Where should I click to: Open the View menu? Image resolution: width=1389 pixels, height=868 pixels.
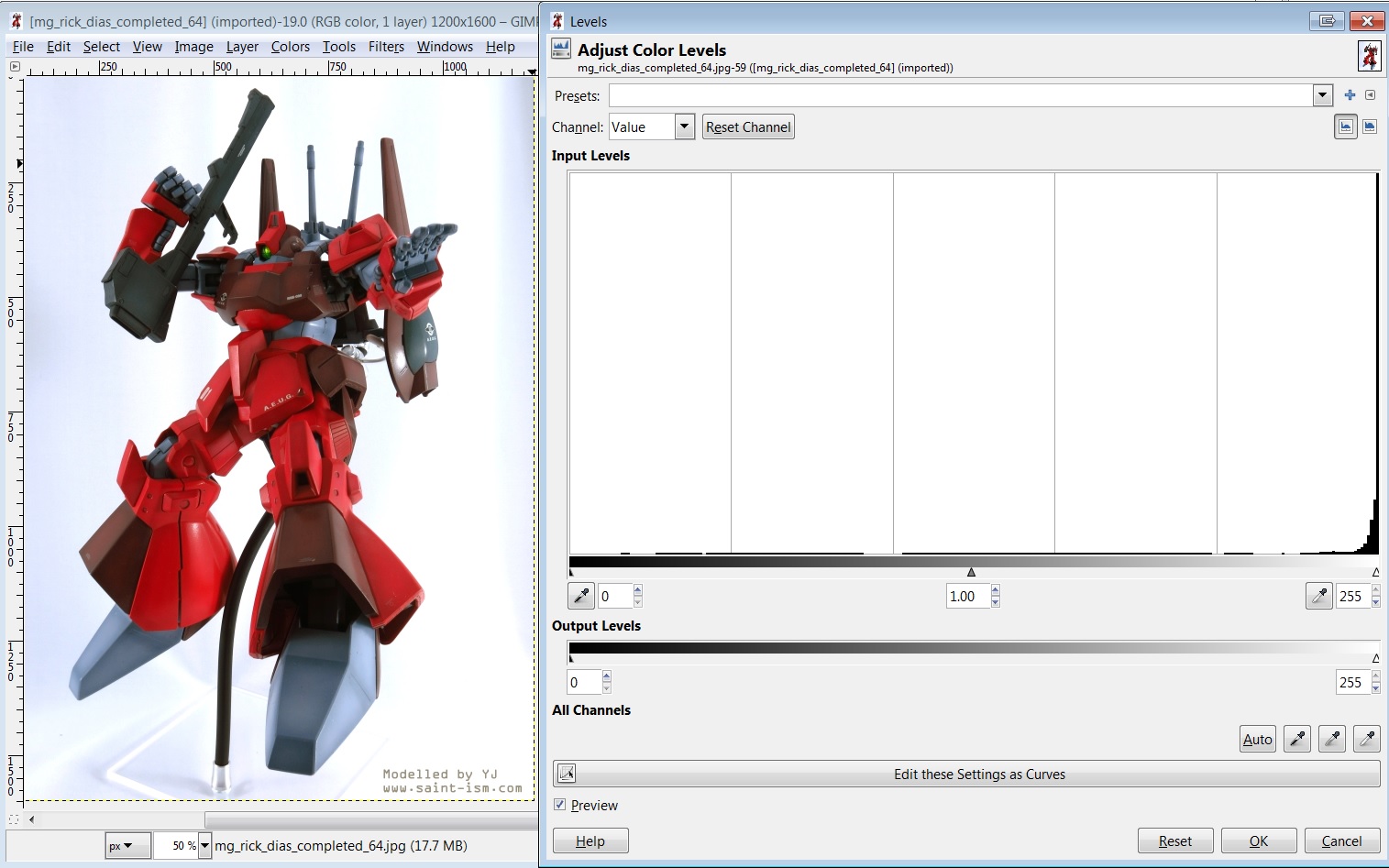pyautogui.click(x=147, y=47)
